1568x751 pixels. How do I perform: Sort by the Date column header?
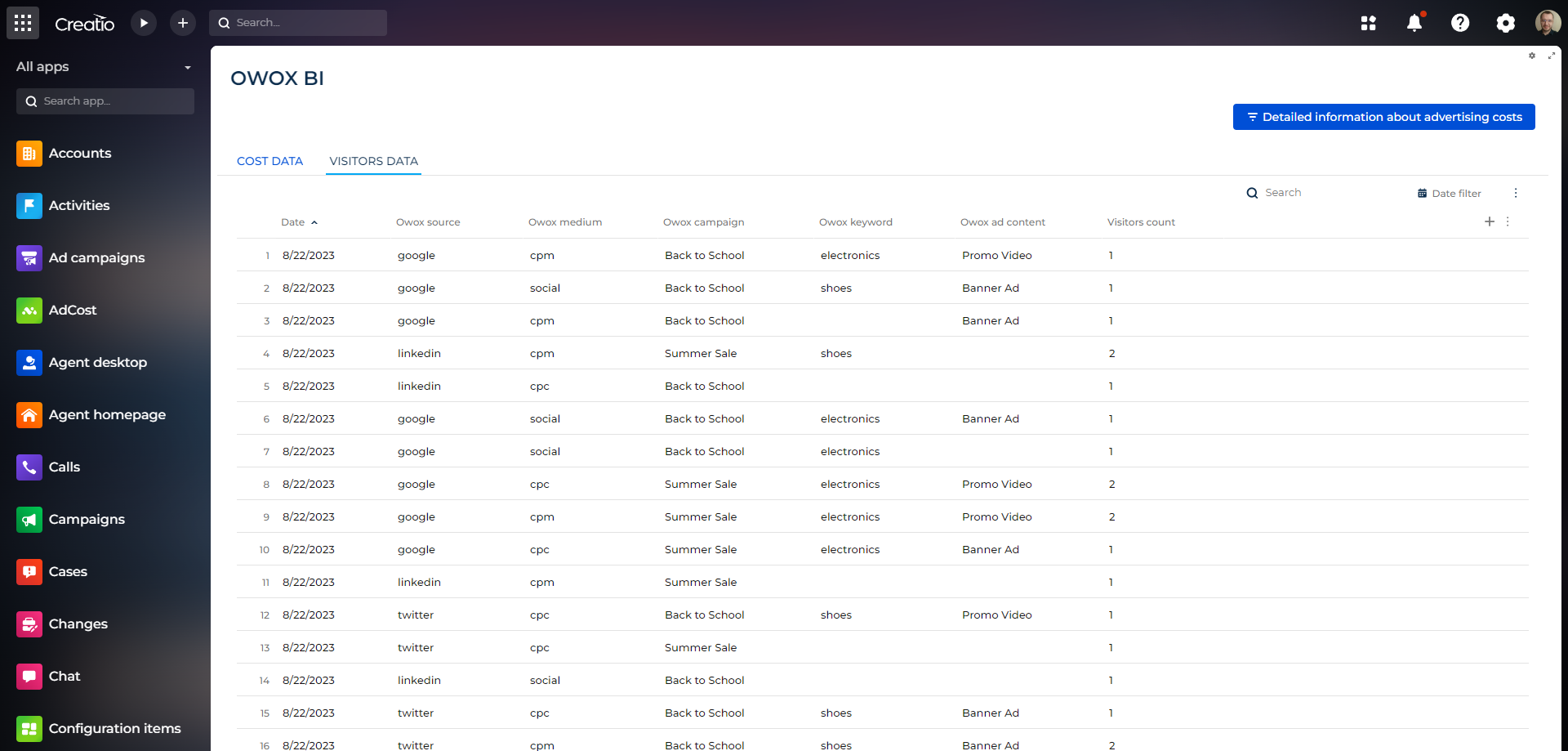(293, 222)
